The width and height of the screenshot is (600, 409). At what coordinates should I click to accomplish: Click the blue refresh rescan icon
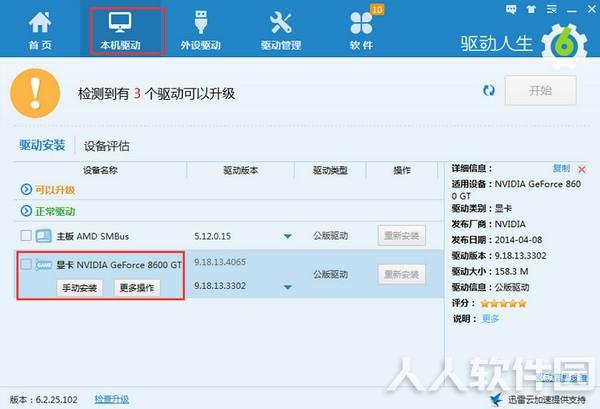click(489, 91)
